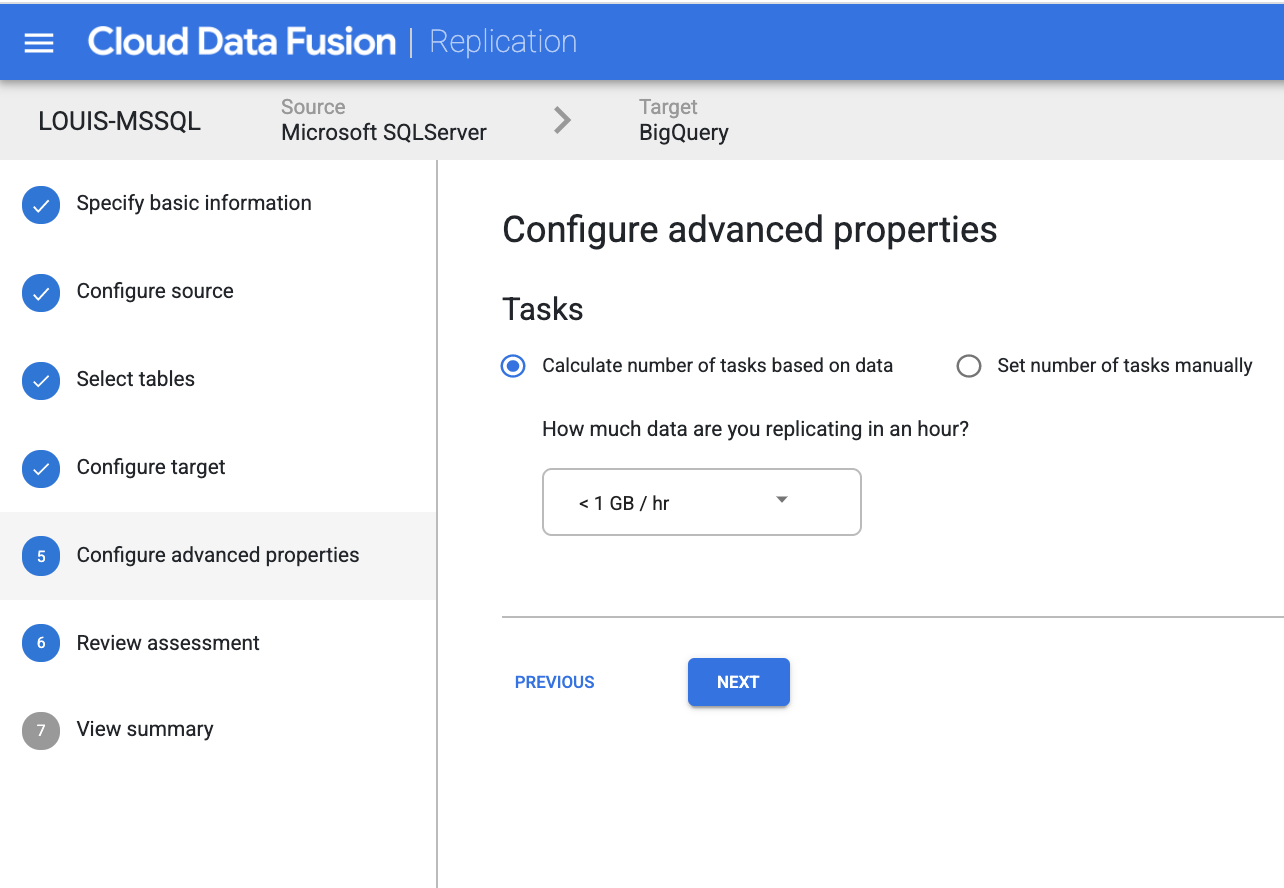Click the checkmark icon beside Configure target
Image resolution: width=1284 pixels, height=888 pixels.
click(x=41, y=468)
